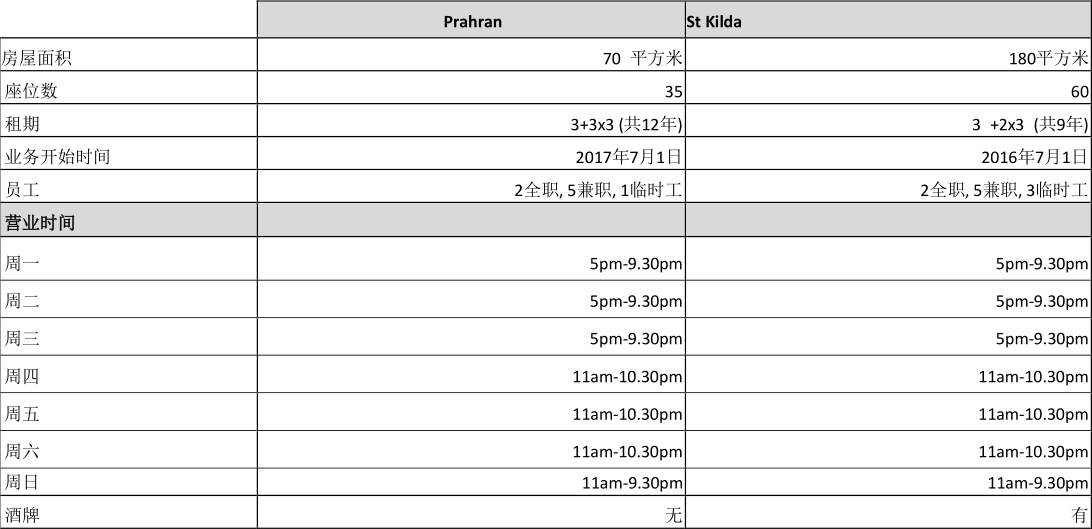Click the 酒牌 row label

pos(22,515)
